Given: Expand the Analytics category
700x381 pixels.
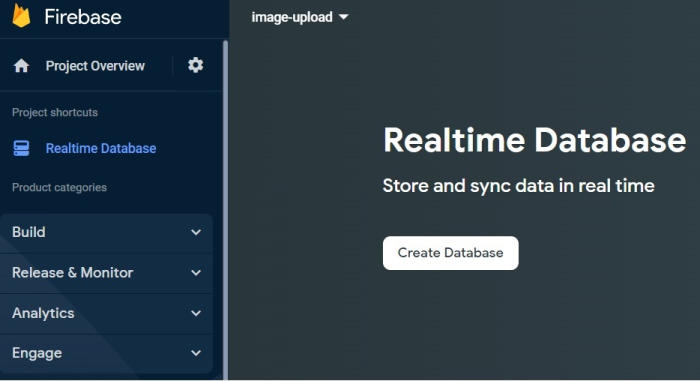Looking at the screenshot, I should click(x=106, y=313).
